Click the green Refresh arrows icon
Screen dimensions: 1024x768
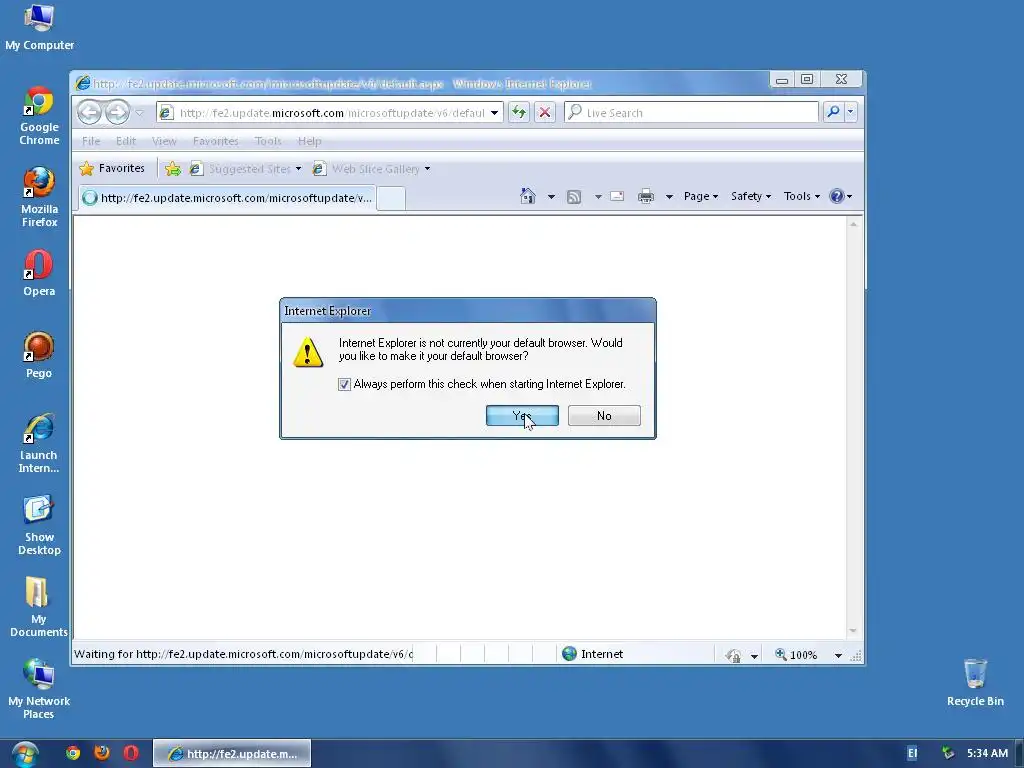pyautogui.click(x=519, y=112)
